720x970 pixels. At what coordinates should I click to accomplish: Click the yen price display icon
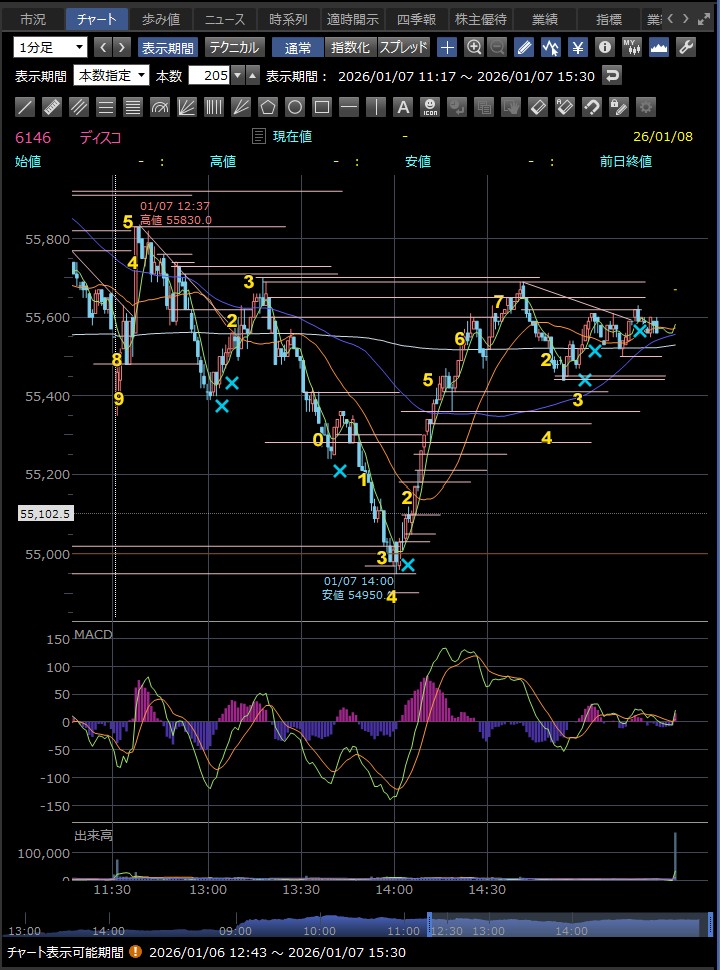coord(578,47)
